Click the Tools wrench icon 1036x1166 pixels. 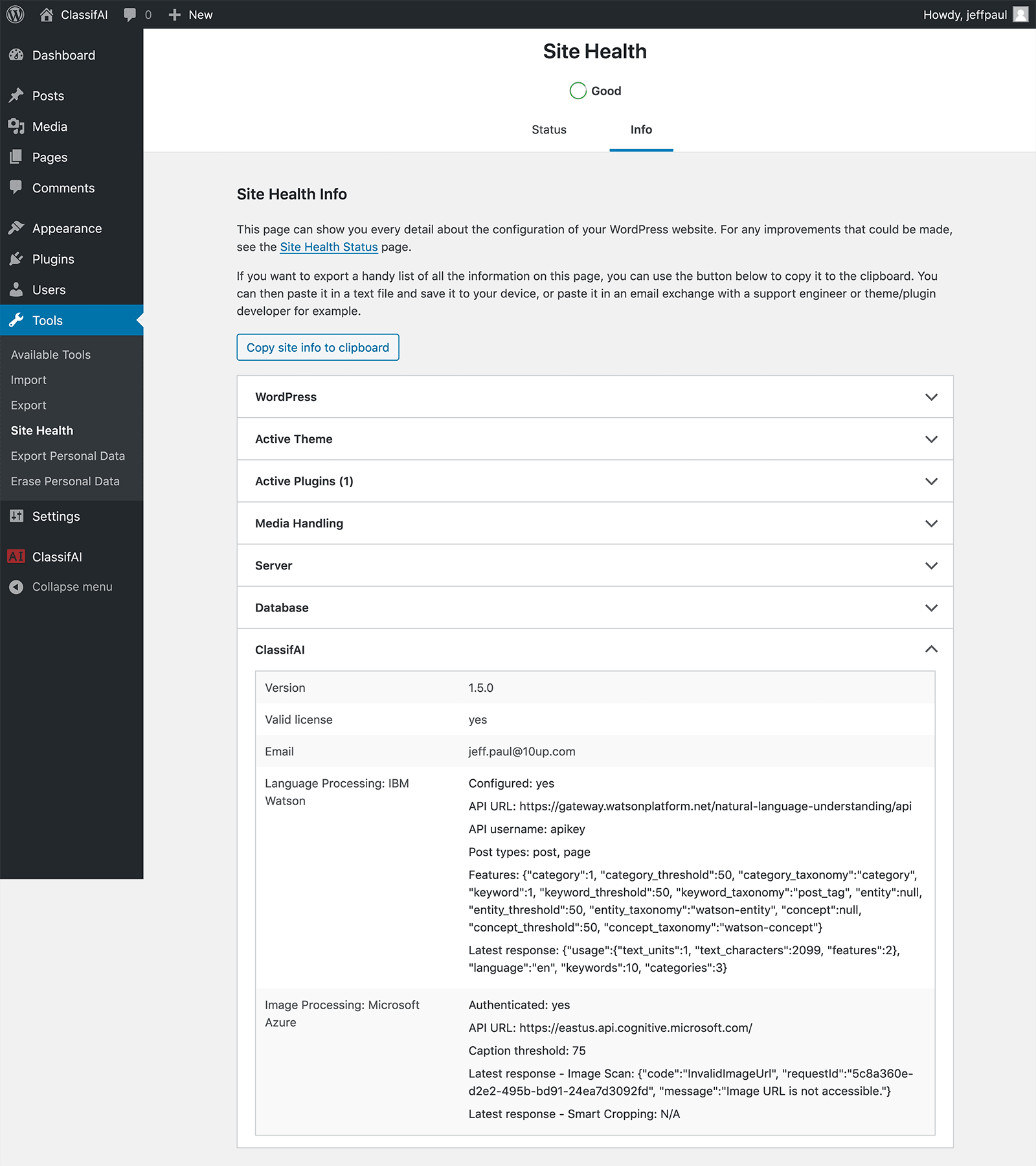(x=16, y=320)
